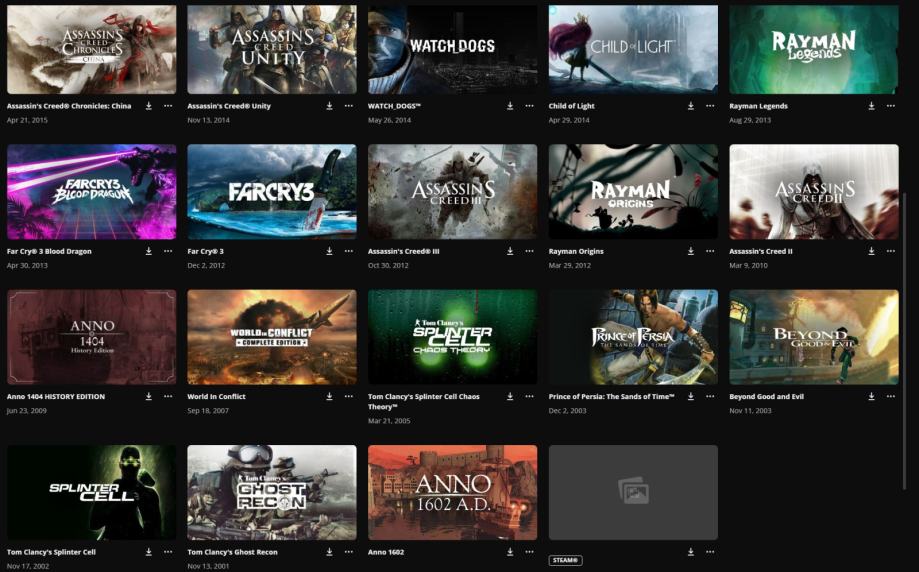Image resolution: width=919 pixels, height=572 pixels.
Task: Download Assassin's Creed III
Action: point(510,251)
